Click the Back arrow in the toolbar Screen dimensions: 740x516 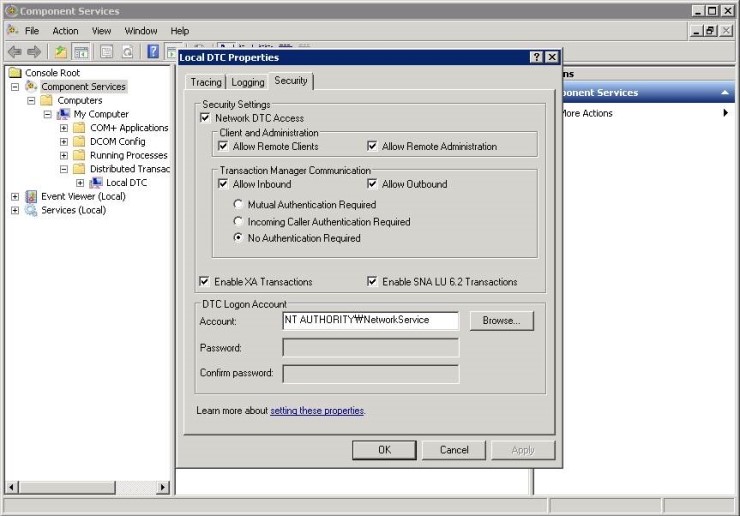click(15, 51)
